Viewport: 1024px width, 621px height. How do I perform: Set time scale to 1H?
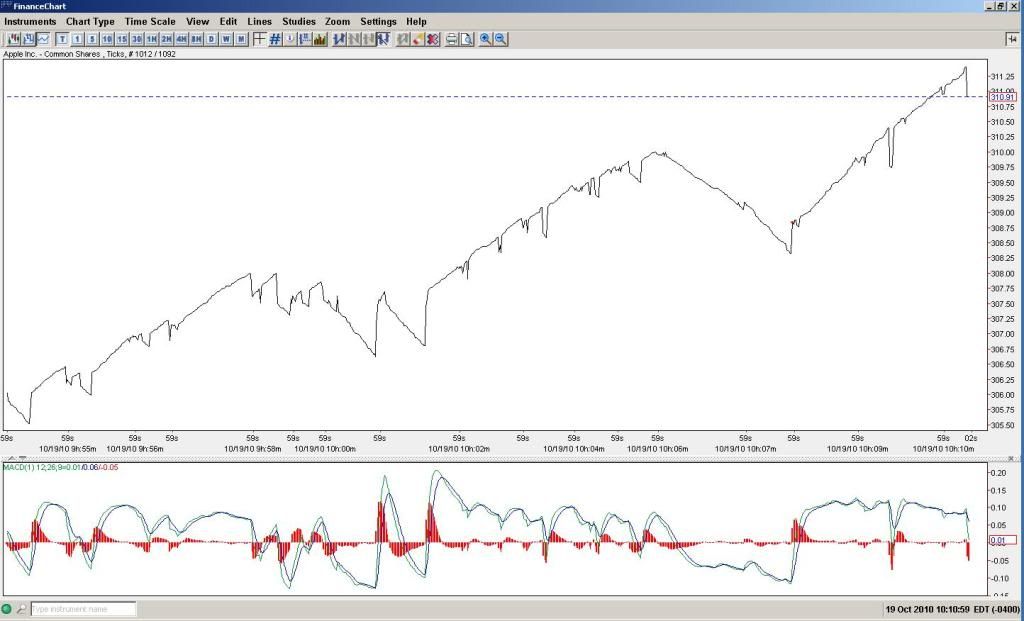click(151, 39)
